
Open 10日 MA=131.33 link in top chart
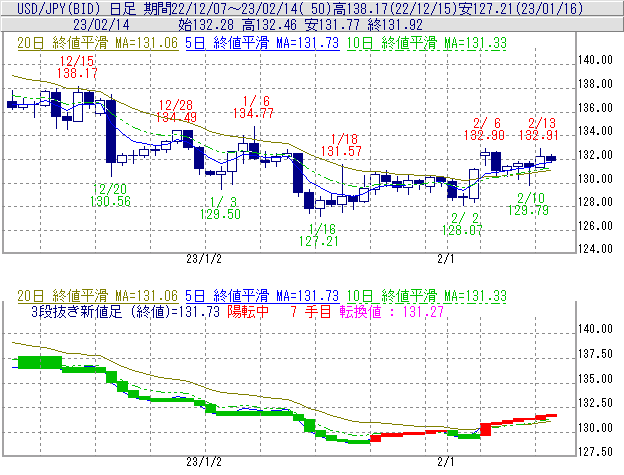click(x=427, y=43)
